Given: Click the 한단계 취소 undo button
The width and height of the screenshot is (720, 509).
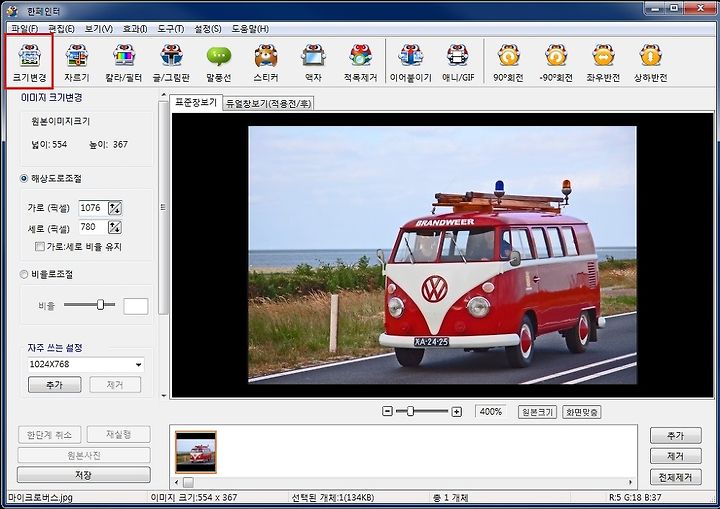Looking at the screenshot, I should pos(50,435).
